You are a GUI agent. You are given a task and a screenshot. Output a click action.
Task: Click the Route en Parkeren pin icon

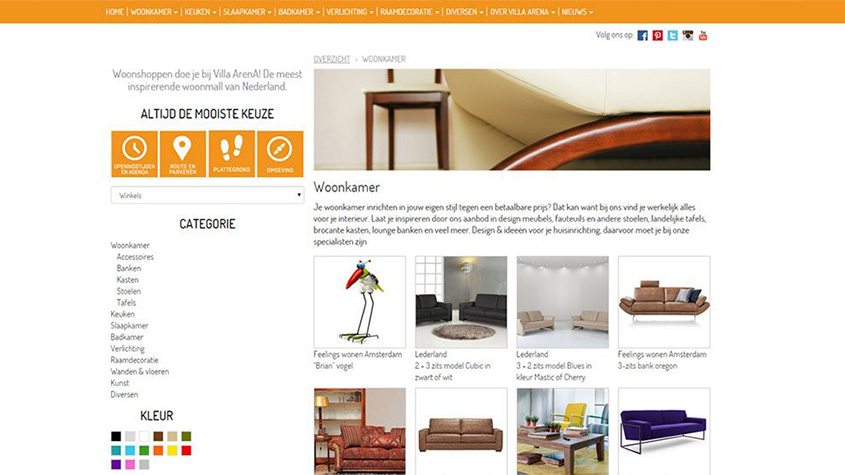(183, 154)
